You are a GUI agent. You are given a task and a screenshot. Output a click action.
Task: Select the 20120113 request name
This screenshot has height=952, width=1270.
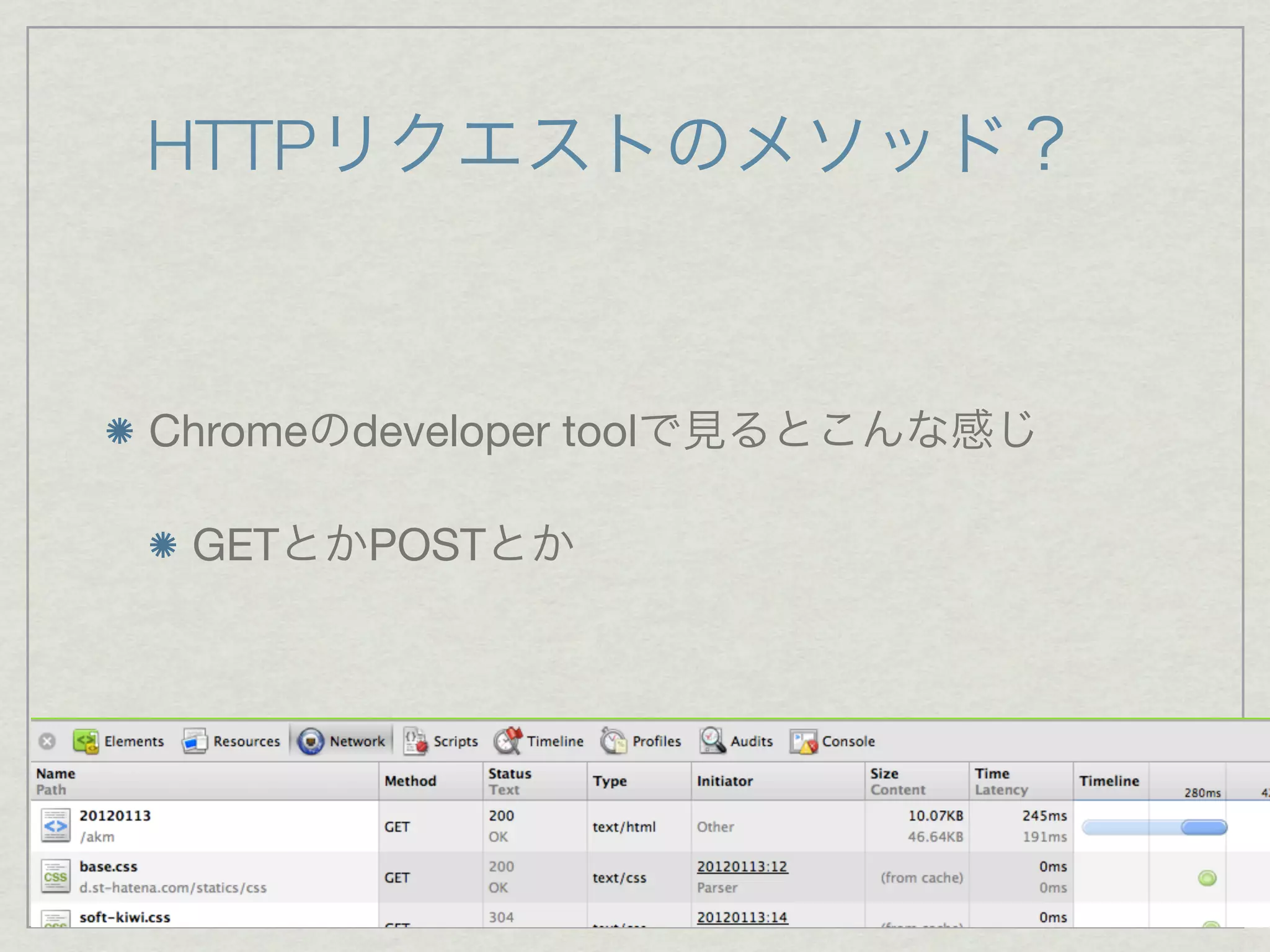click(115, 816)
